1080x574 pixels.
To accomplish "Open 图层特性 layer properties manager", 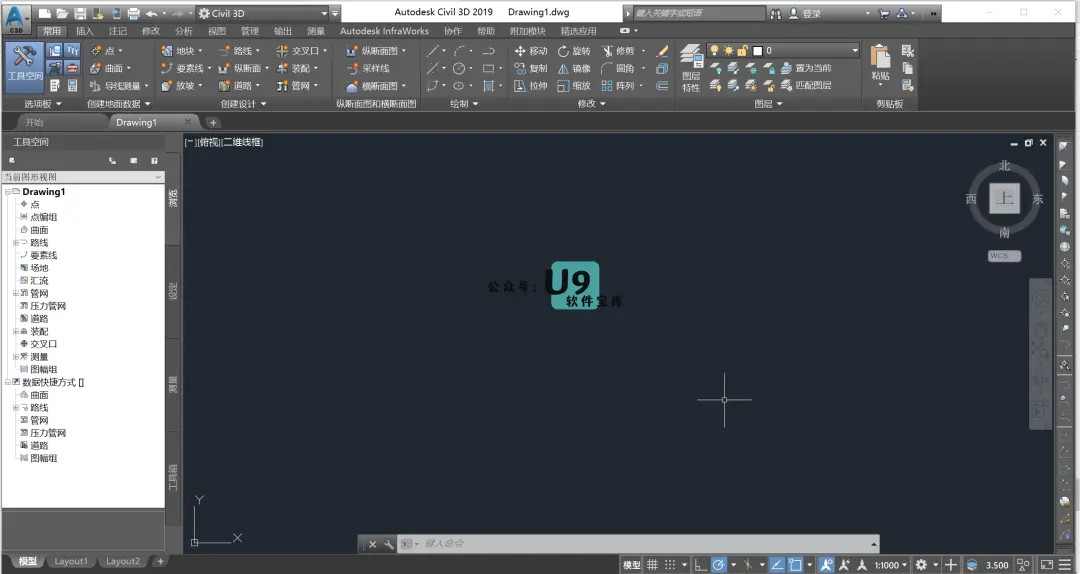I will pyautogui.click(x=691, y=68).
